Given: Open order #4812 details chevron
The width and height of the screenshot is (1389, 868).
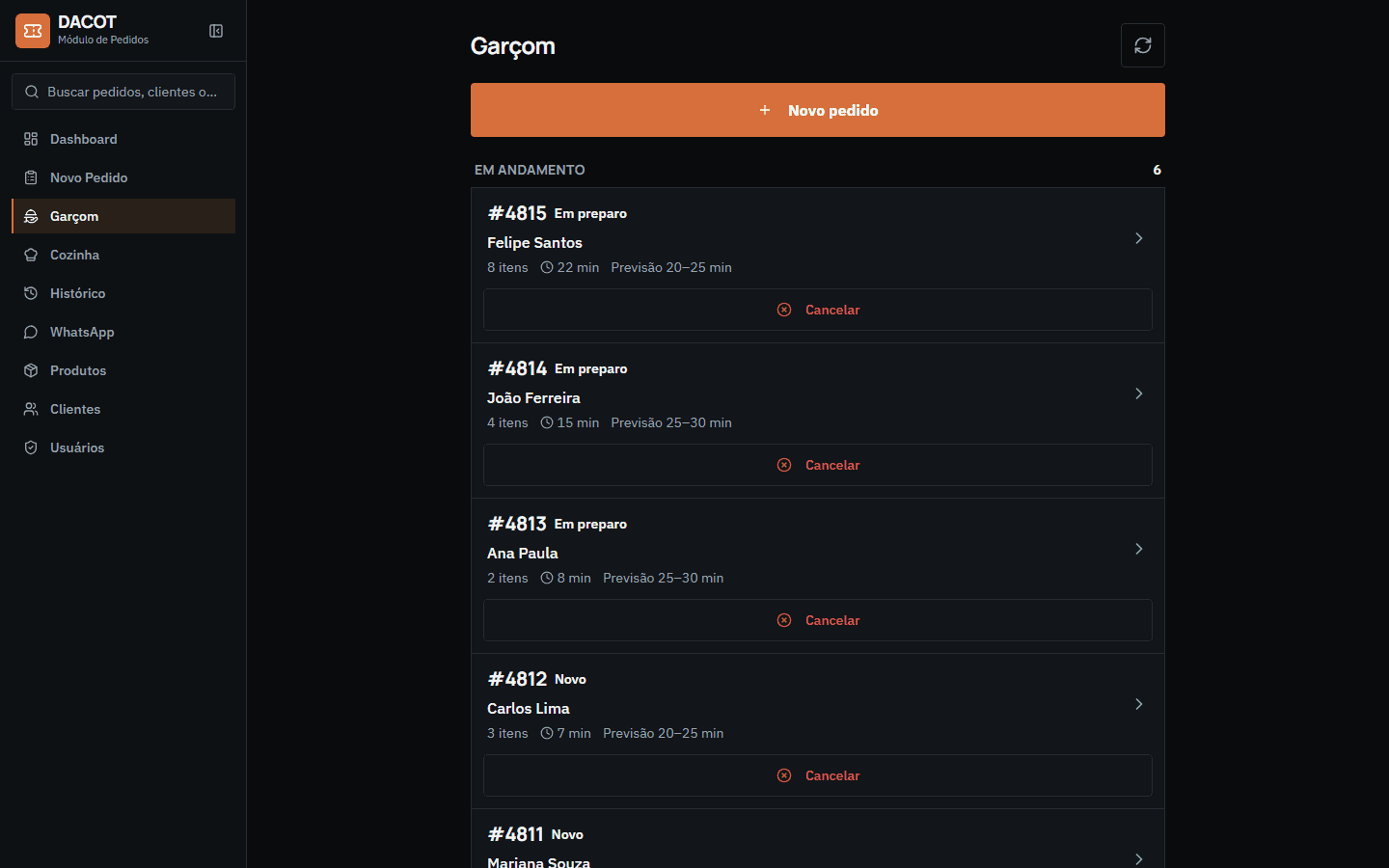Looking at the screenshot, I should 1139,704.
